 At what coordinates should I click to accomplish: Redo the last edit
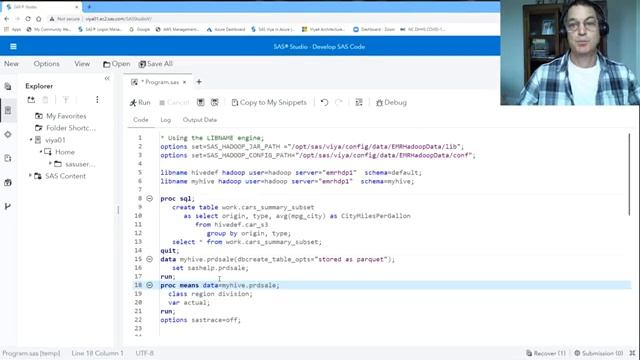point(338,102)
